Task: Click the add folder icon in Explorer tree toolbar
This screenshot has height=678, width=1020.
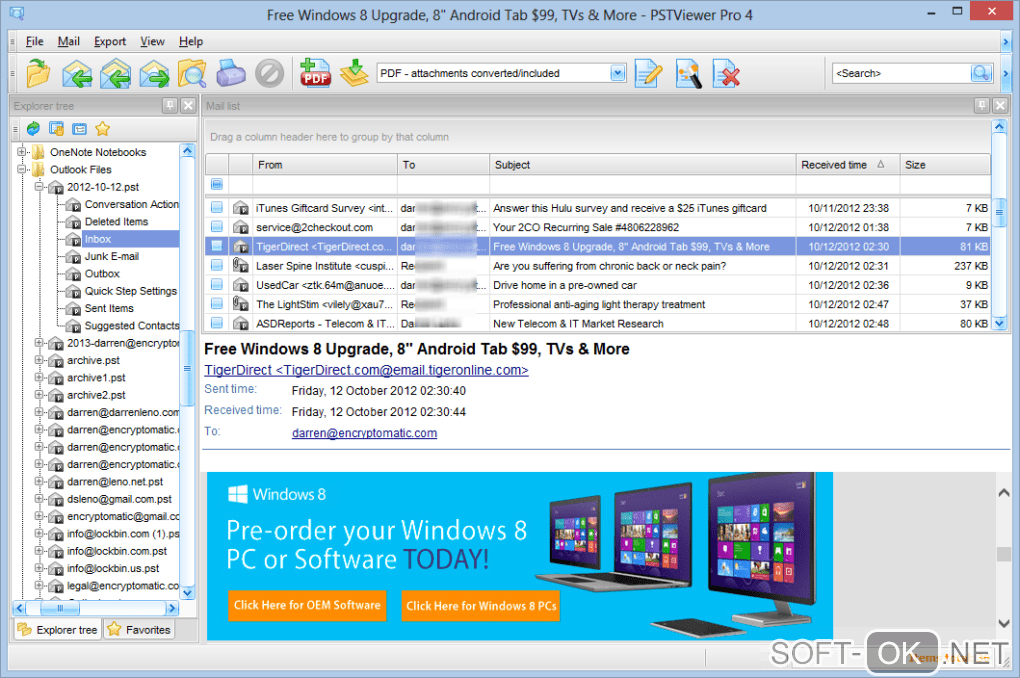Action: point(57,129)
